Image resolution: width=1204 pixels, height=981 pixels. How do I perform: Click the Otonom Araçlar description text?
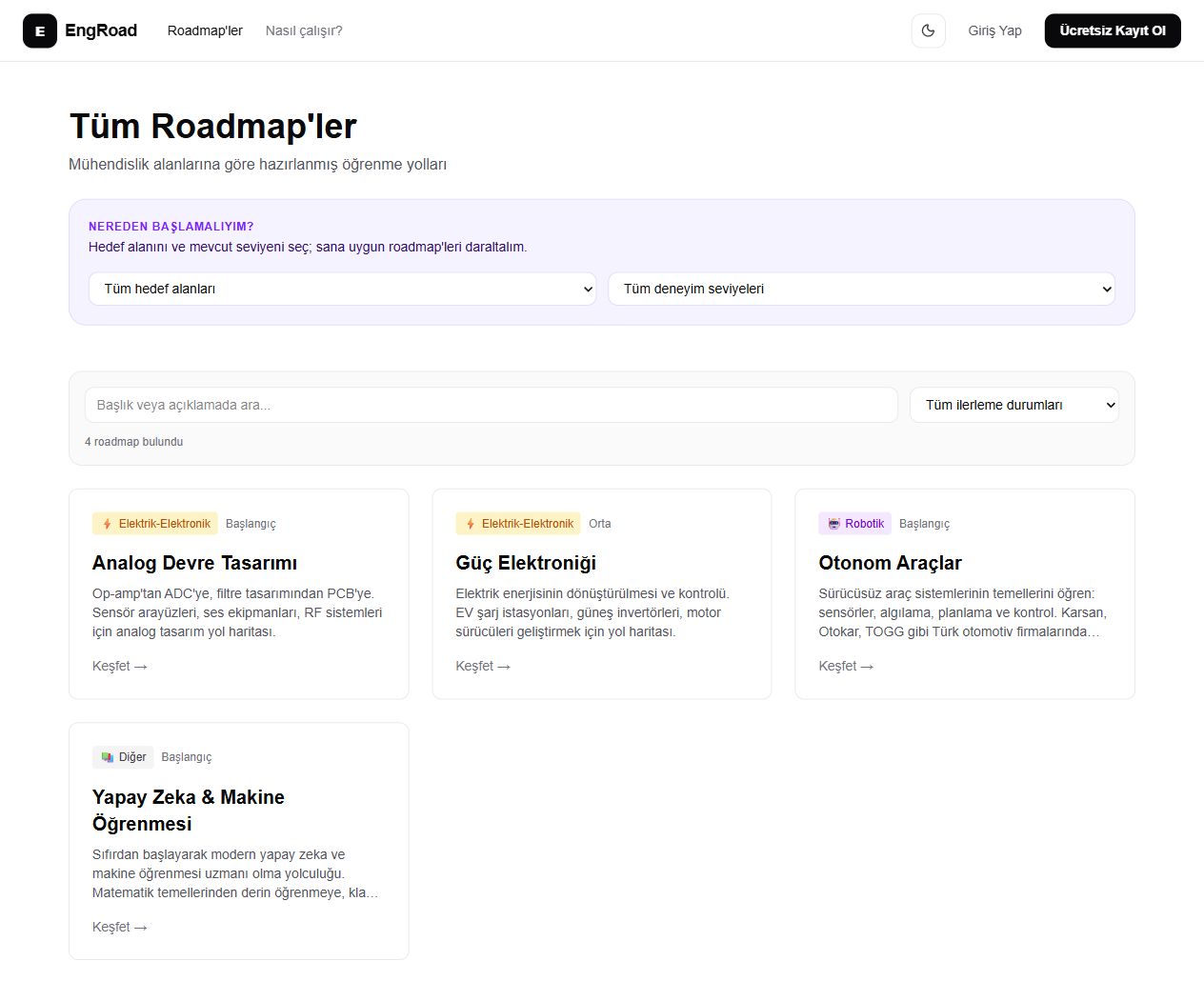tap(963, 612)
